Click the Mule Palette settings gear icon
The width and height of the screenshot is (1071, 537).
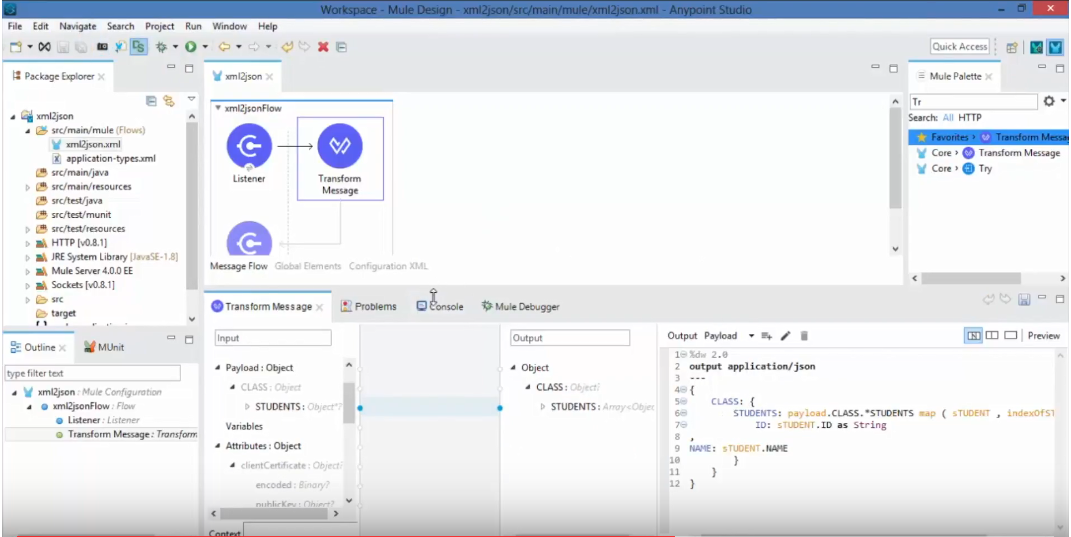pyautogui.click(x=1048, y=101)
